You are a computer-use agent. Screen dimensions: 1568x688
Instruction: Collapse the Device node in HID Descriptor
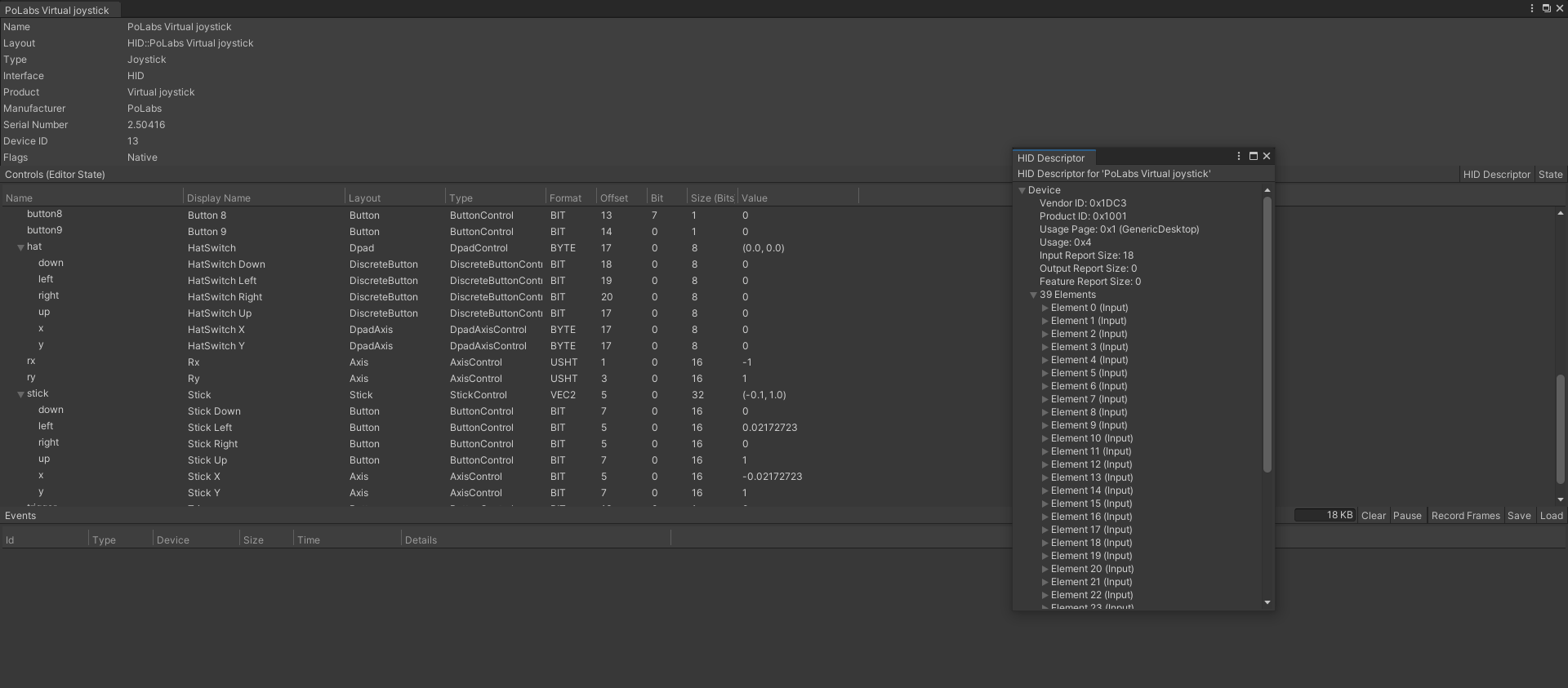1022,190
